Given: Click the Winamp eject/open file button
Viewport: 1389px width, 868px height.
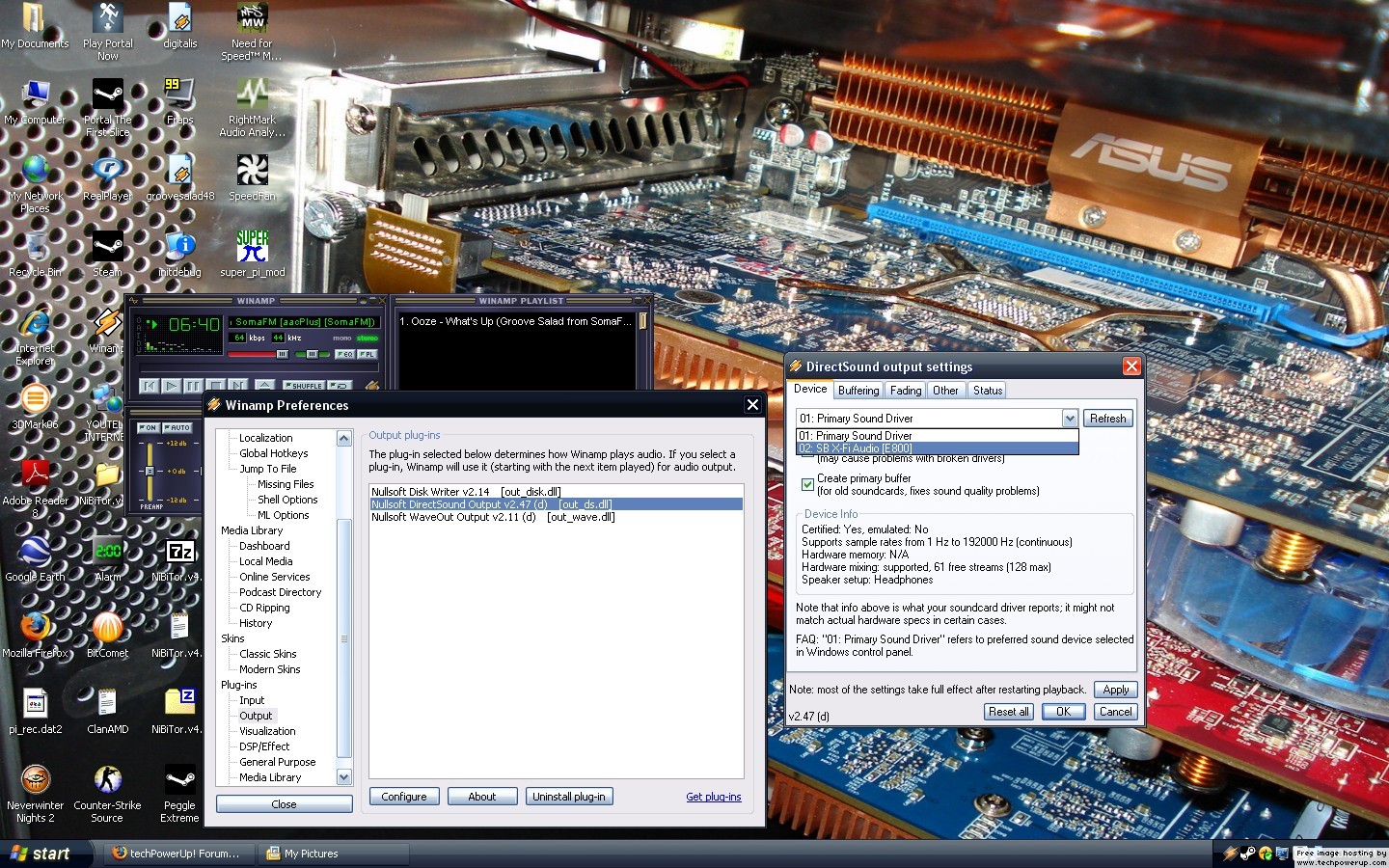Looking at the screenshot, I should pos(264,386).
